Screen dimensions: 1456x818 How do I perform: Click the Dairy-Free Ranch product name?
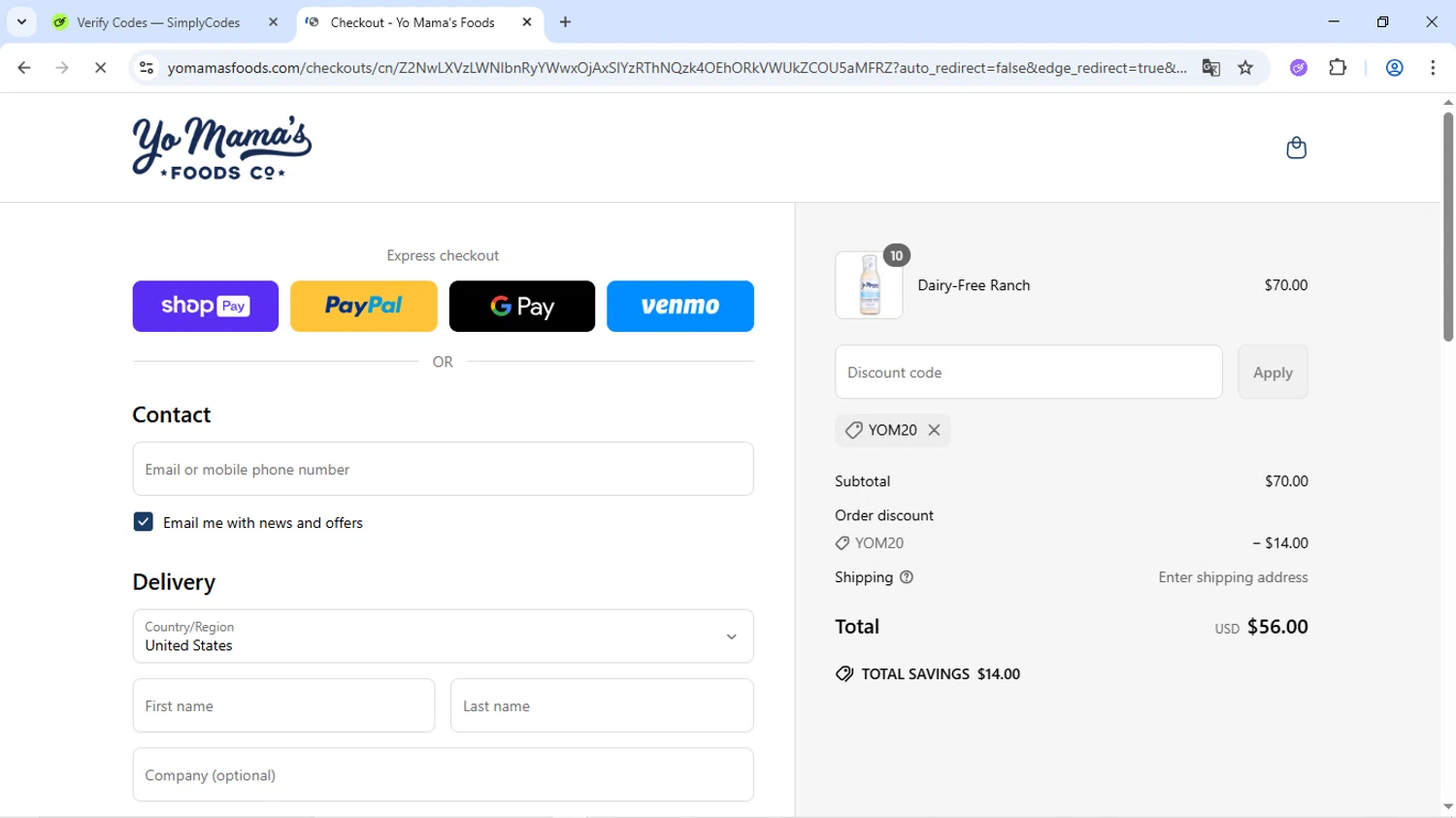click(974, 285)
